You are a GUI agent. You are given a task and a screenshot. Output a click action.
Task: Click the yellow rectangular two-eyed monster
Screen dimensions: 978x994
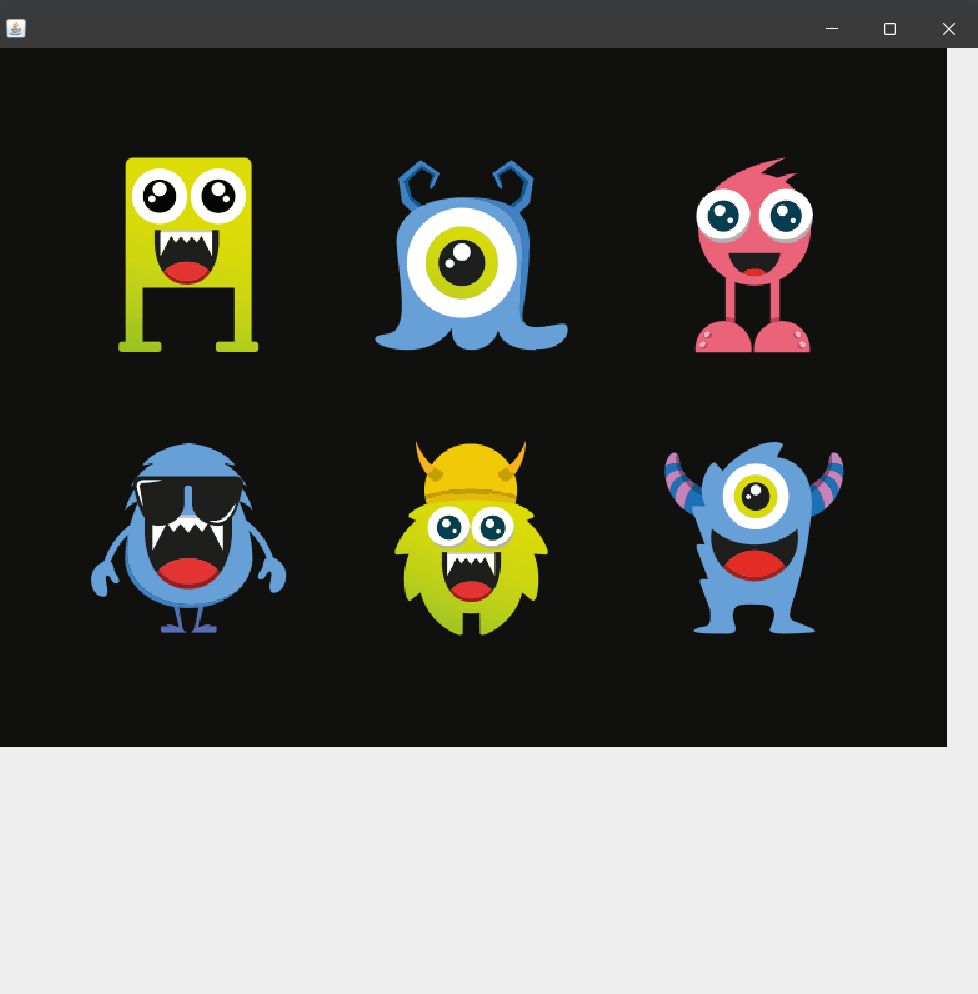[188, 254]
